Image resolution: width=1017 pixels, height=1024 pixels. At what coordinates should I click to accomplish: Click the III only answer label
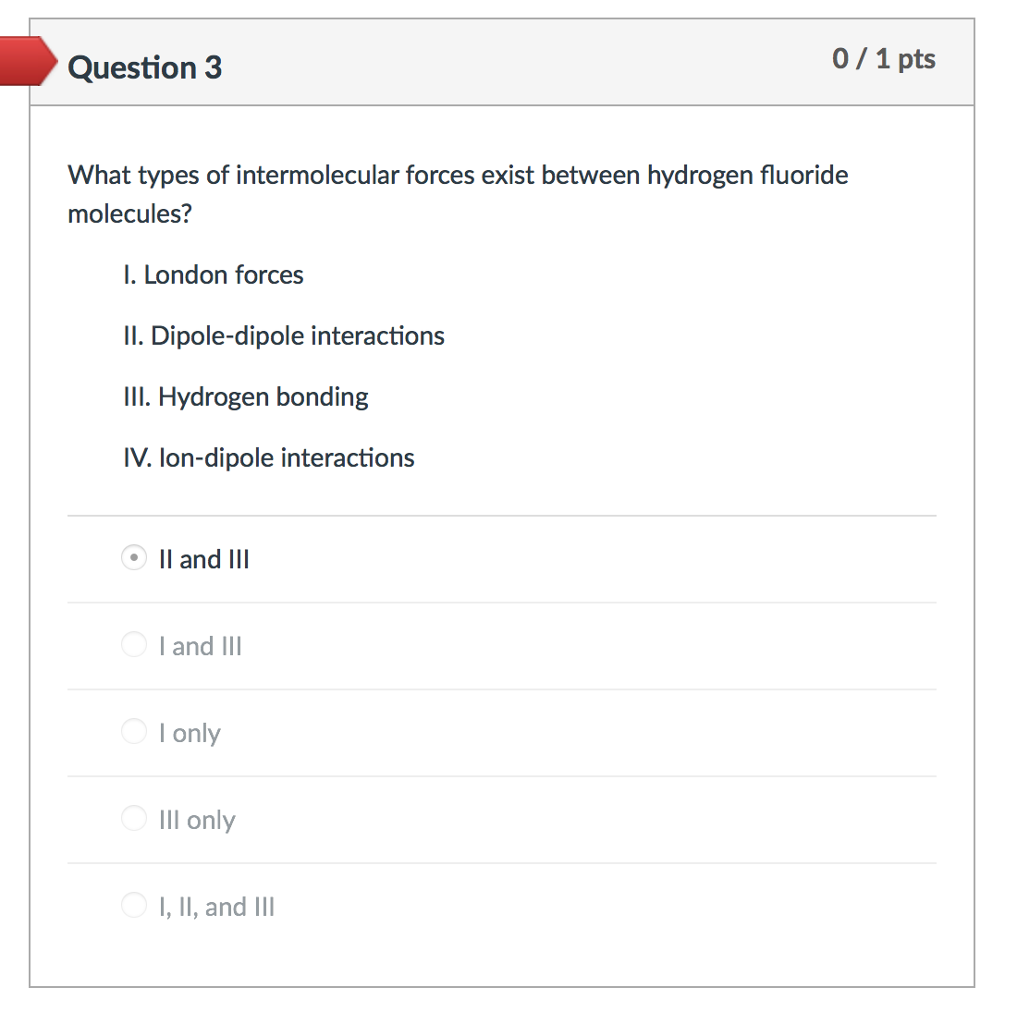click(197, 819)
